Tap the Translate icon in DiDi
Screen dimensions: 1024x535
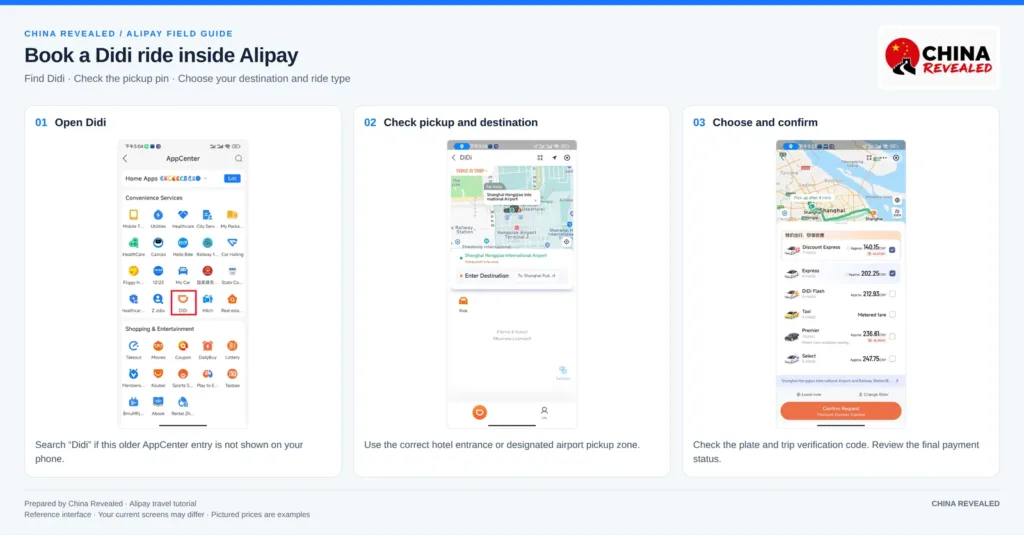click(x=563, y=373)
